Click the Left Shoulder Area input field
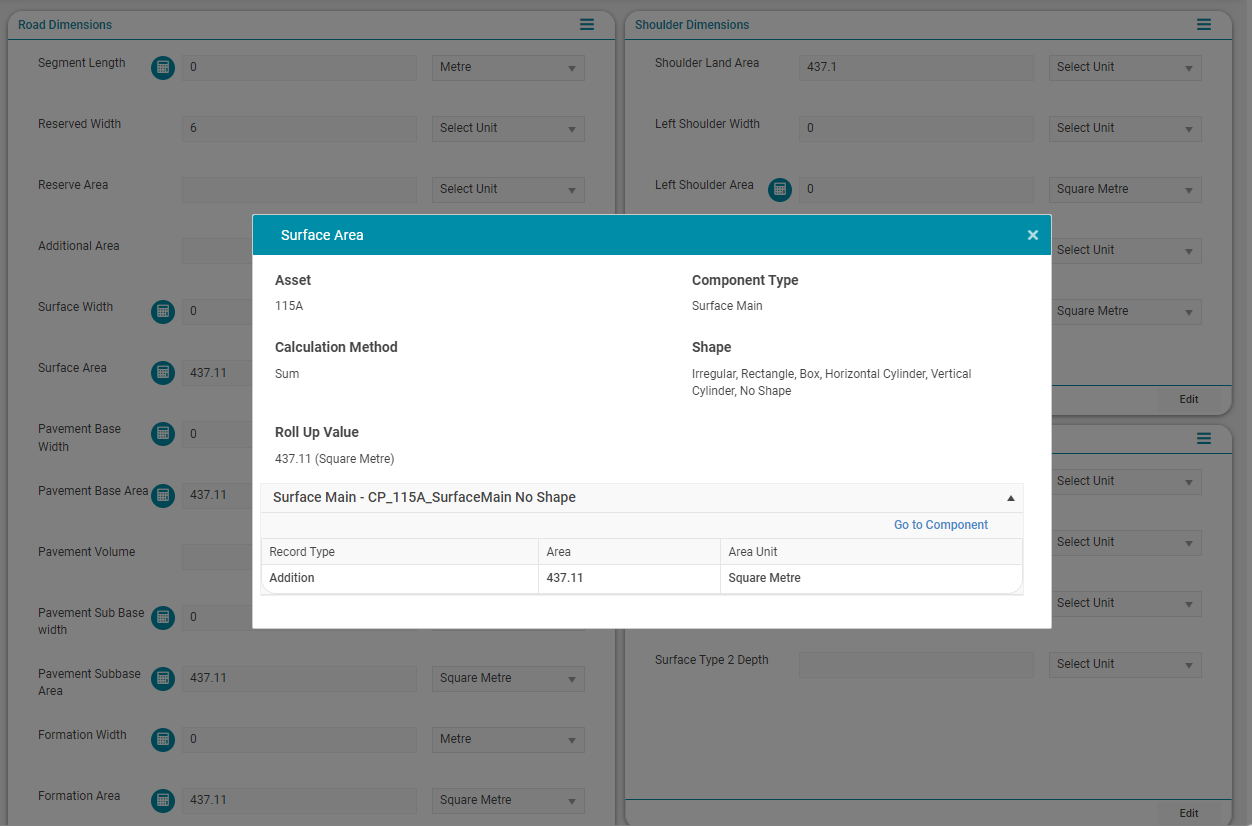This screenshot has height=826, width=1252. tap(916, 190)
